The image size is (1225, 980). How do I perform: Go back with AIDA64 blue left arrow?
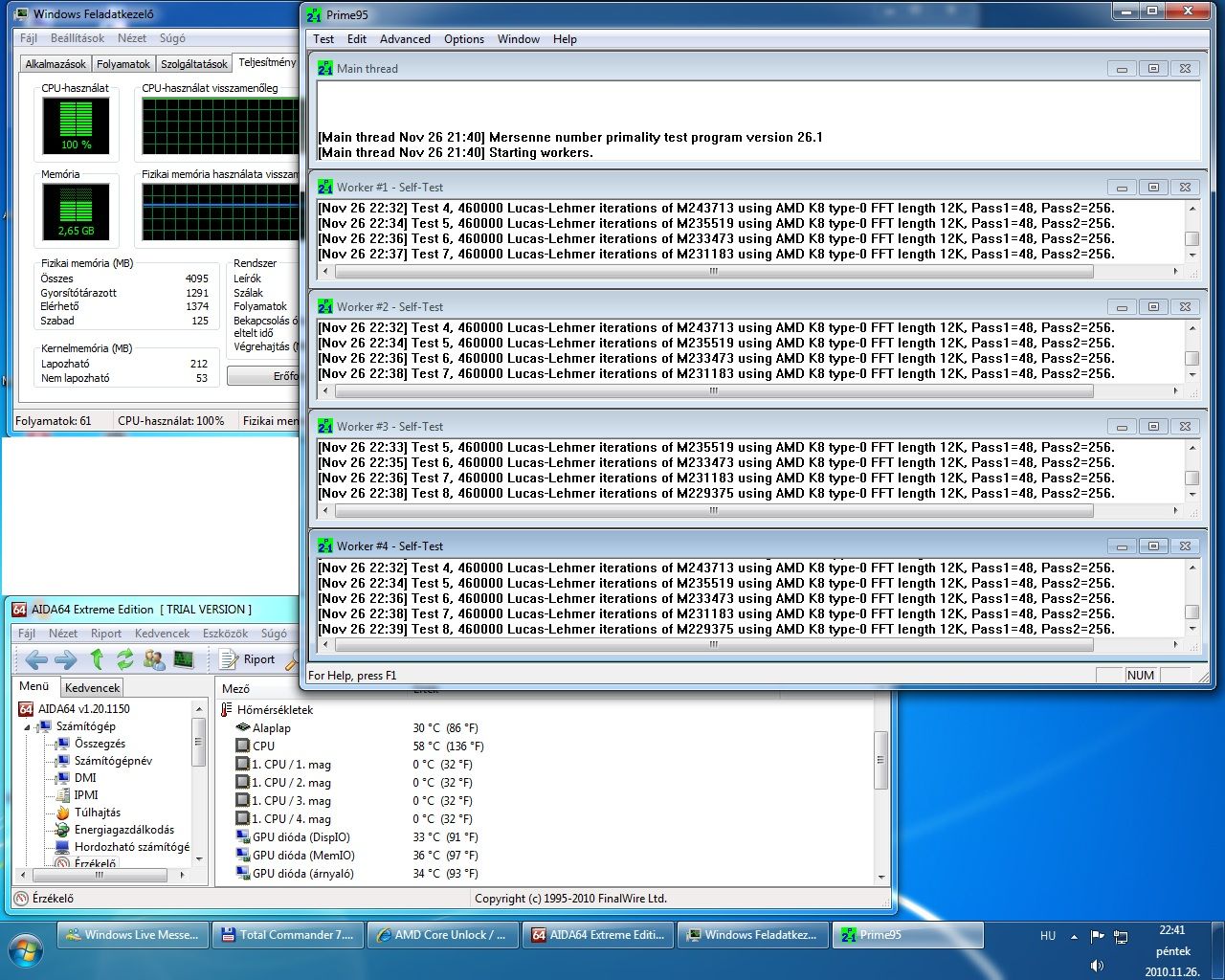click(x=36, y=659)
